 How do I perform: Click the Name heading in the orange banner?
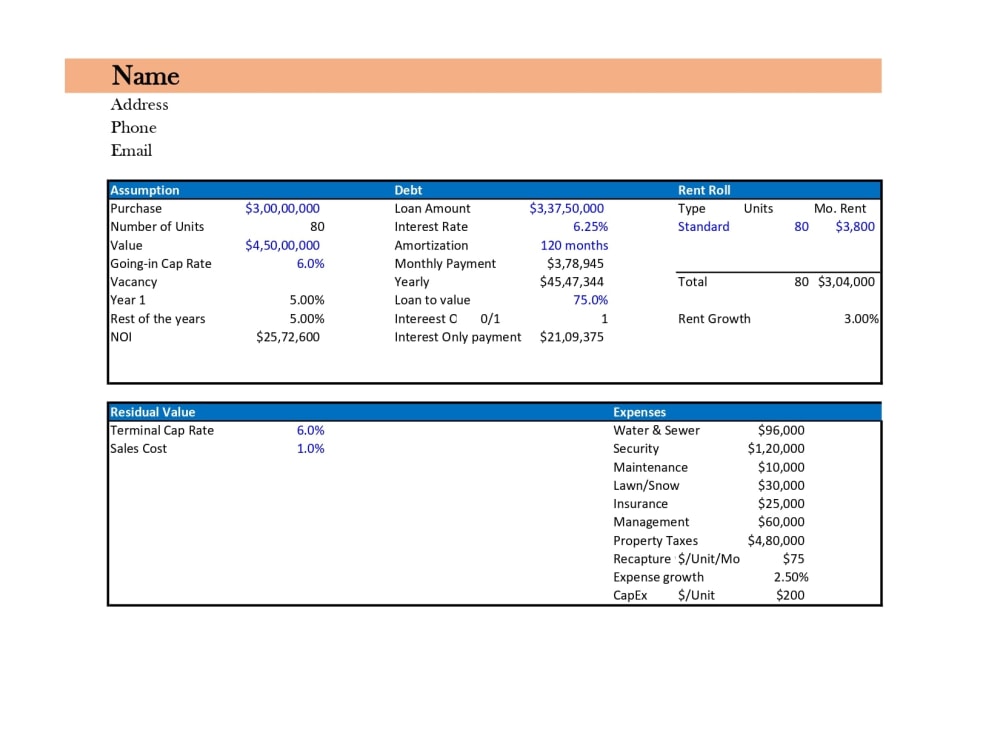pos(145,76)
